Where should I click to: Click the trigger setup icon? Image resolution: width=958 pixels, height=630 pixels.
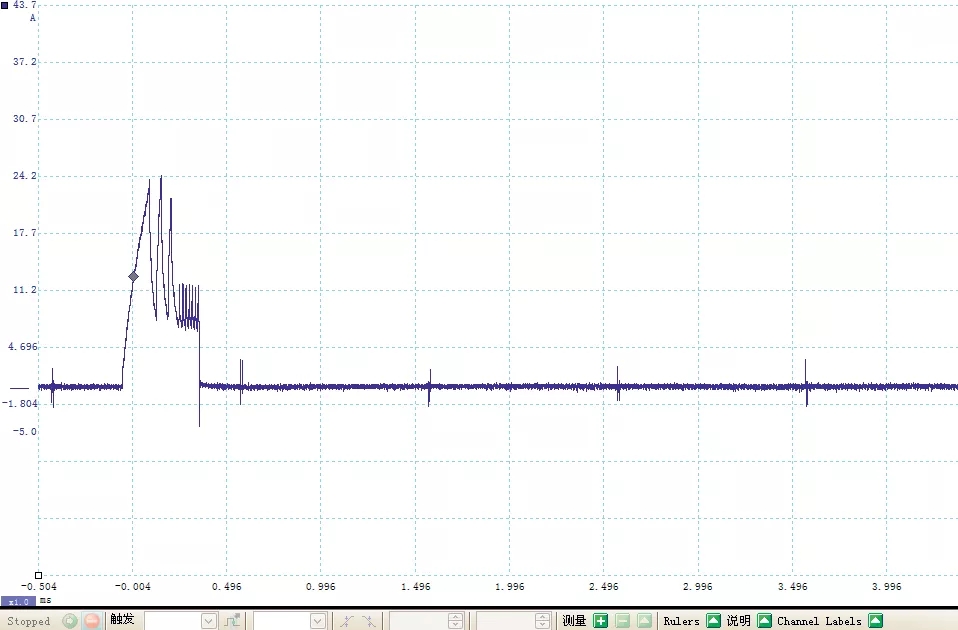232,621
